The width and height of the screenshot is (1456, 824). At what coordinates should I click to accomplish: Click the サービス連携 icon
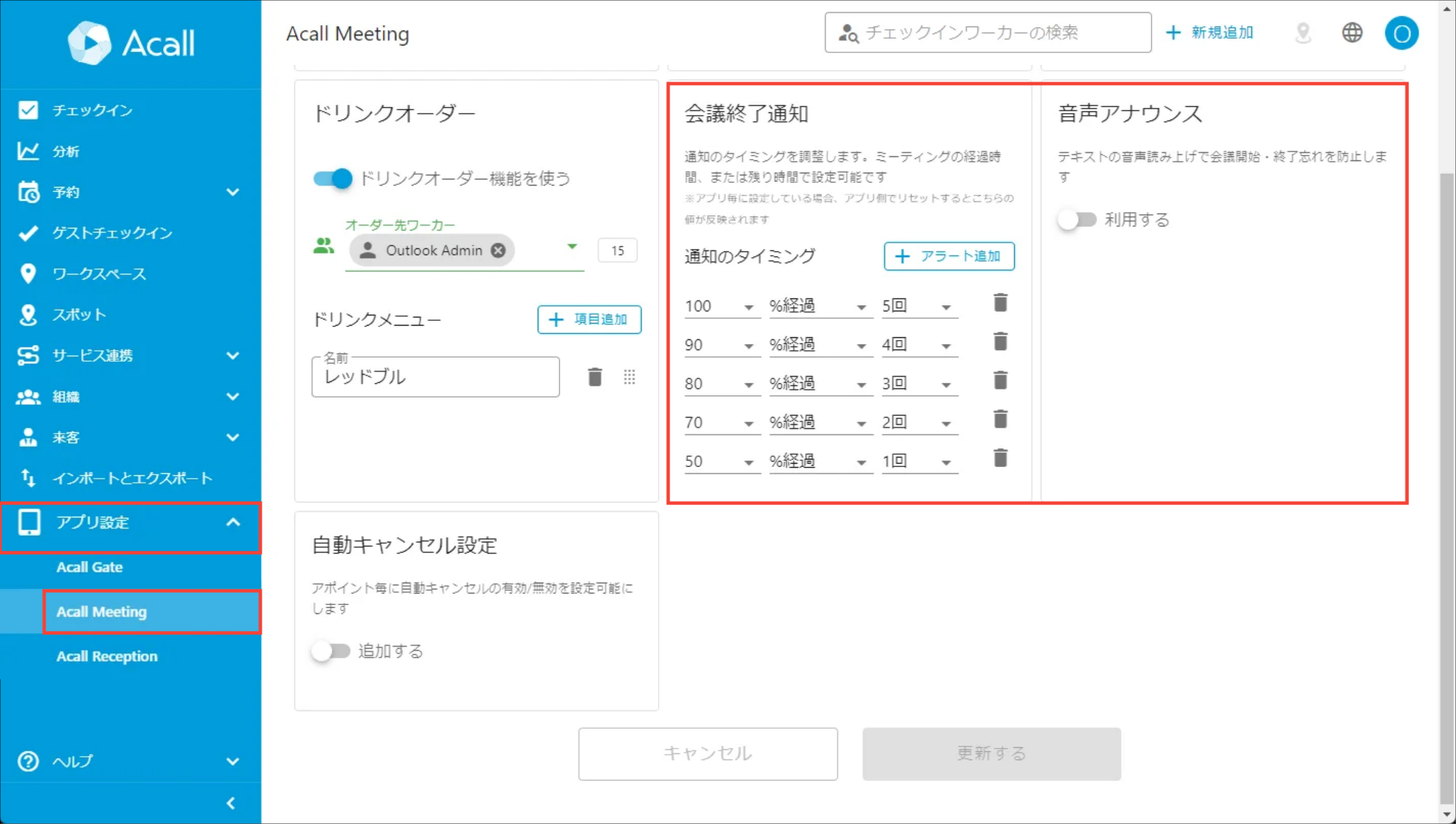(28, 356)
